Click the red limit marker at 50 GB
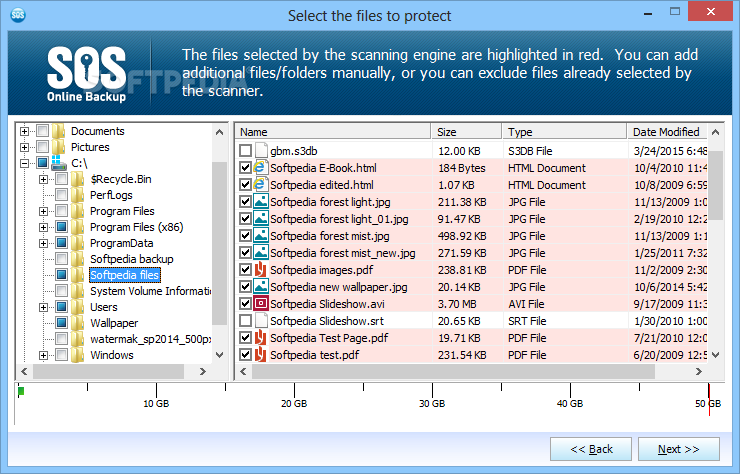Image resolution: width=740 pixels, height=474 pixels. click(709, 399)
